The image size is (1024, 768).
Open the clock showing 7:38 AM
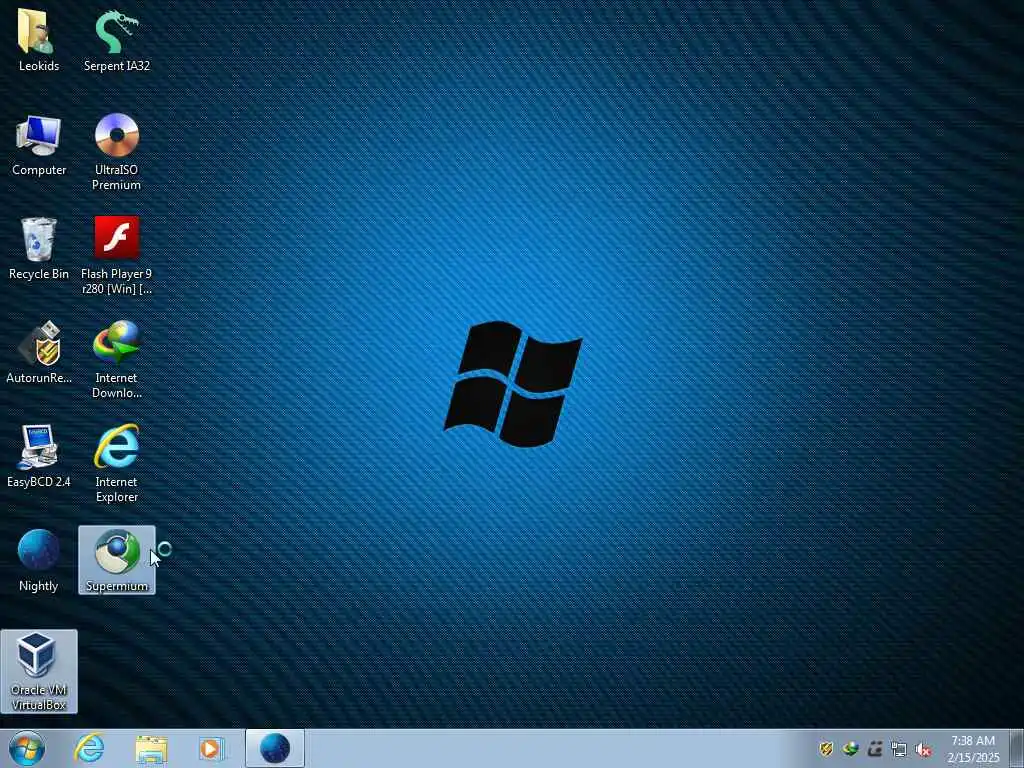click(x=973, y=748)
